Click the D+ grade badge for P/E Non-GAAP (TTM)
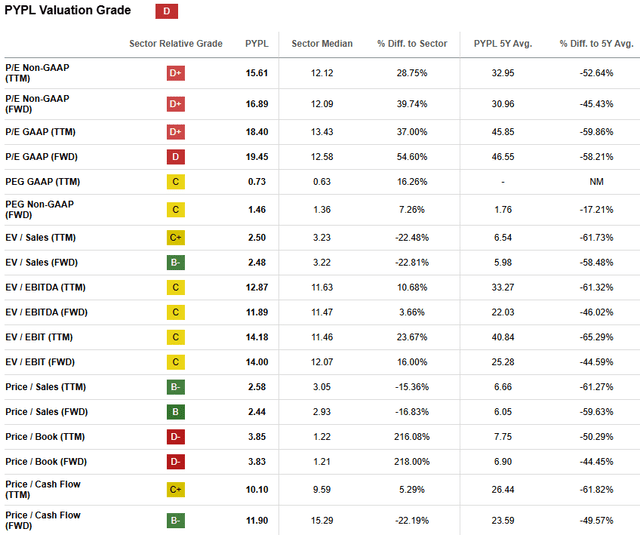Screen dimensions: 640x535 pos(176,73)
